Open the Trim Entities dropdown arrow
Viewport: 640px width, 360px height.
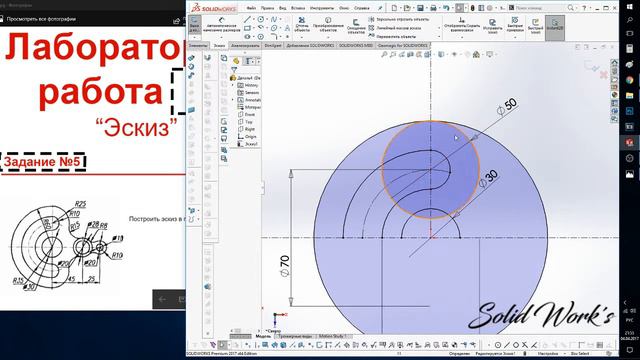pos(302,37)
